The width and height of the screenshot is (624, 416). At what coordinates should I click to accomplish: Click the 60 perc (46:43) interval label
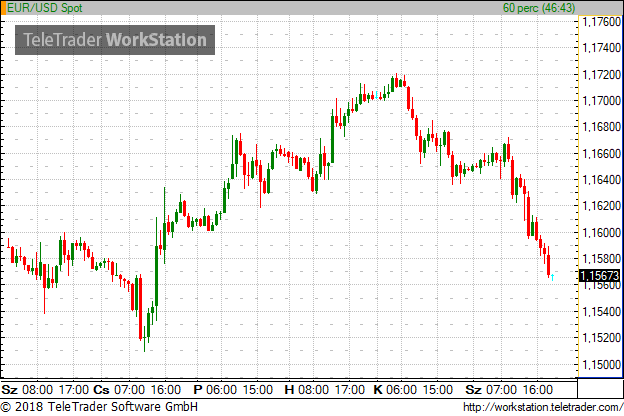click(x=539, y=8)
